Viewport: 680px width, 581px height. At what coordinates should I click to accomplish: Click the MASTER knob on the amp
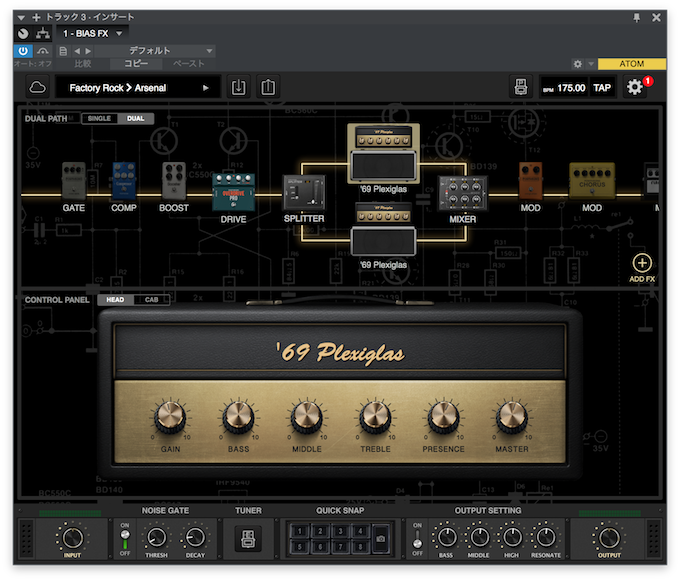512,417
